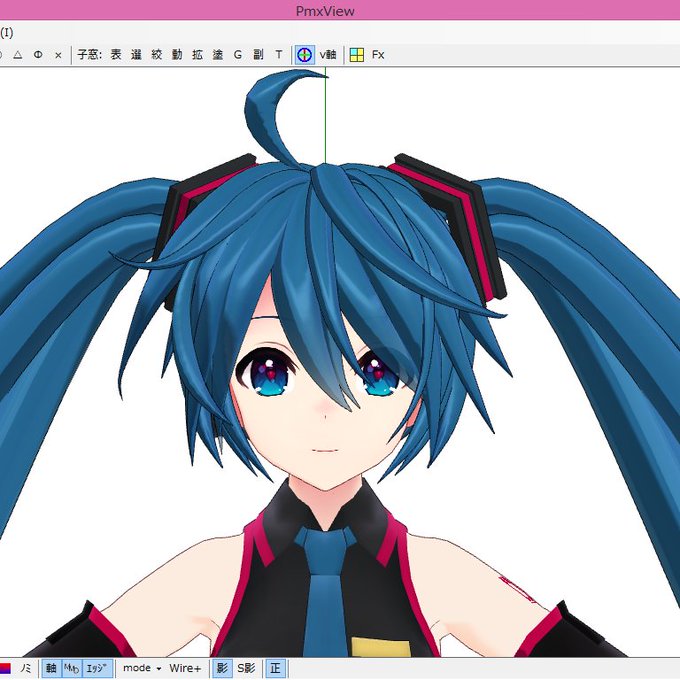Toggle the circular axis manipulator icon
The height and width of the screenshot is (680, 680).
pos(305,55)
